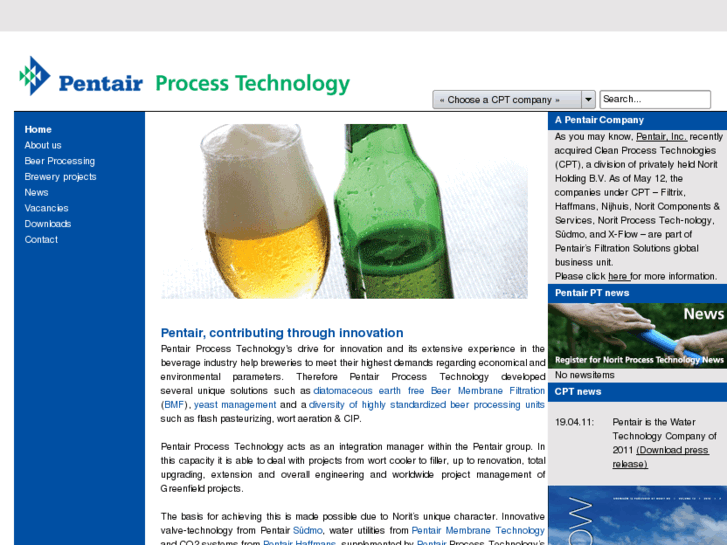
Task: Open the Pentair Südmo link
Action: pos(307,530)
